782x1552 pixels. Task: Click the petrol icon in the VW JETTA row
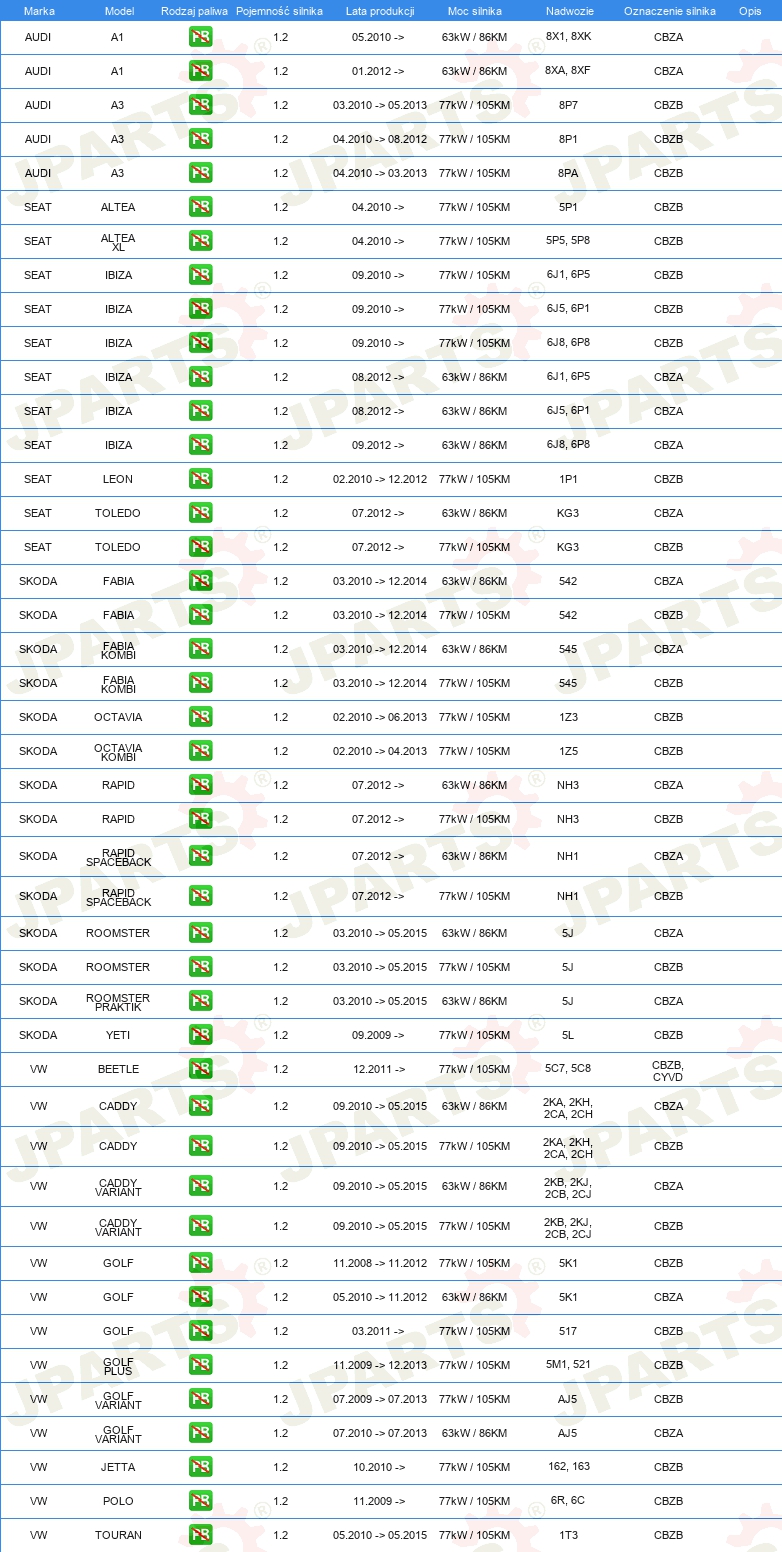pyautogui.click(x=200, y=1467)
